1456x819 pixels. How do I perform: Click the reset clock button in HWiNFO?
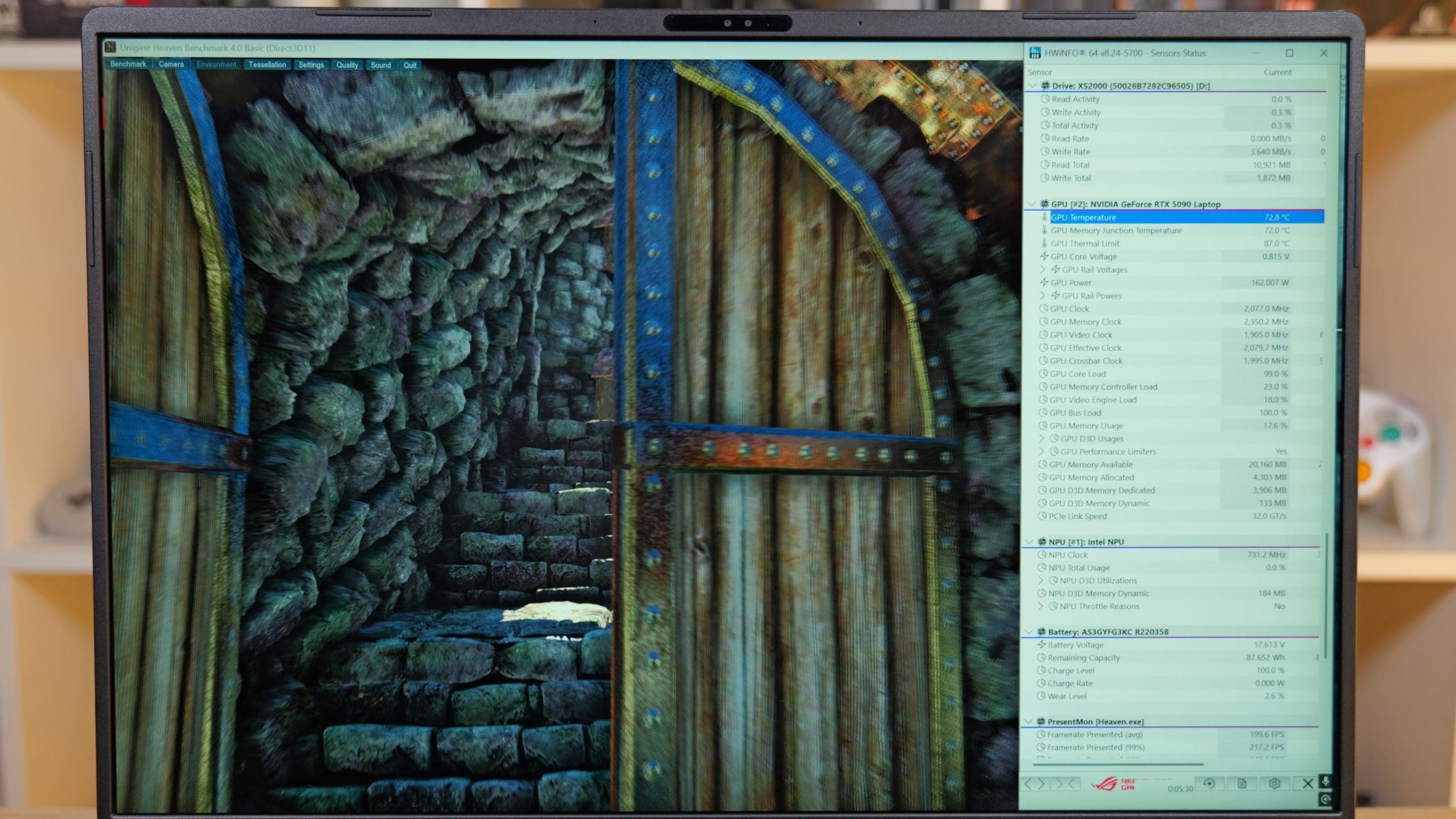pyautogui.click(x=1209, y=783)
